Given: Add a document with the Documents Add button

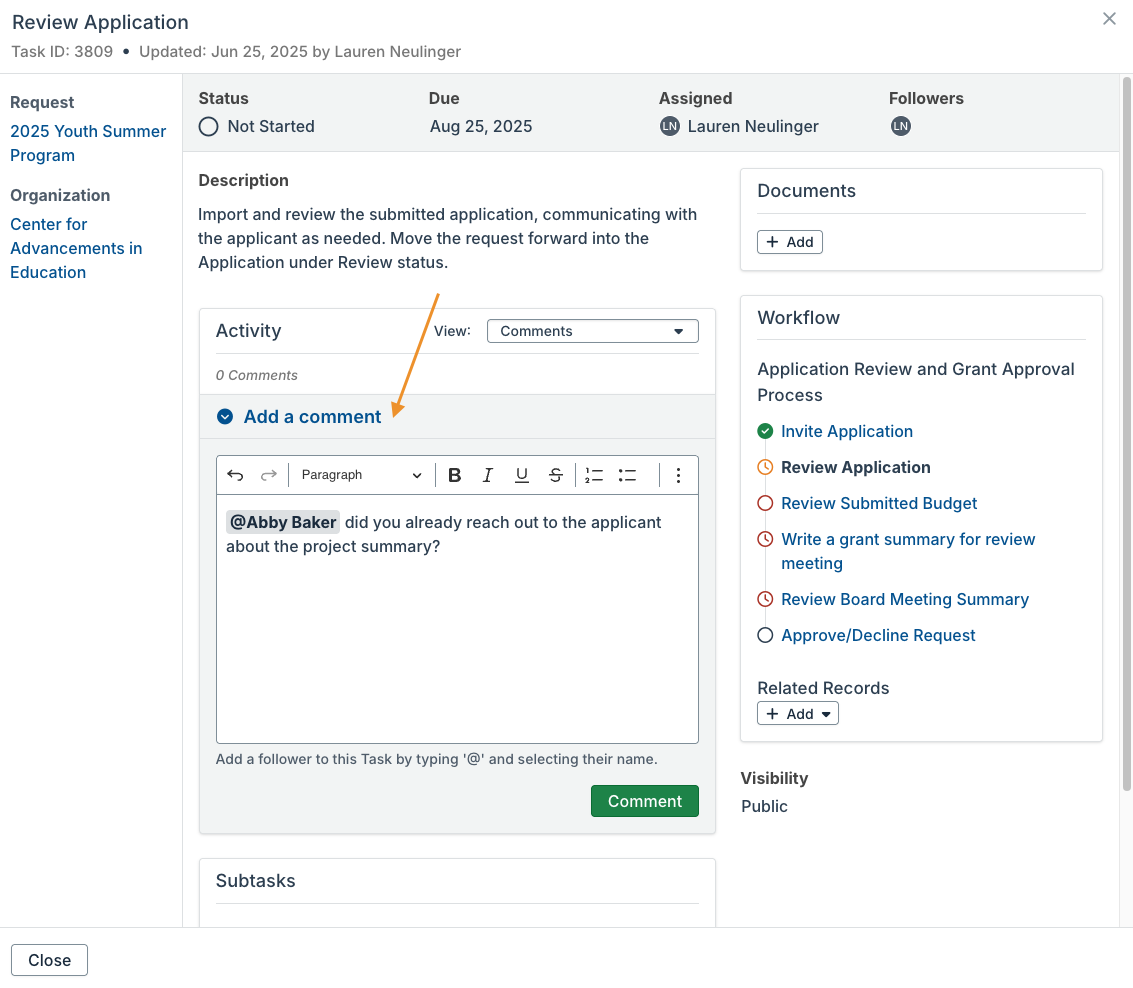Looking at the screenshot, I should coord(789,241).
